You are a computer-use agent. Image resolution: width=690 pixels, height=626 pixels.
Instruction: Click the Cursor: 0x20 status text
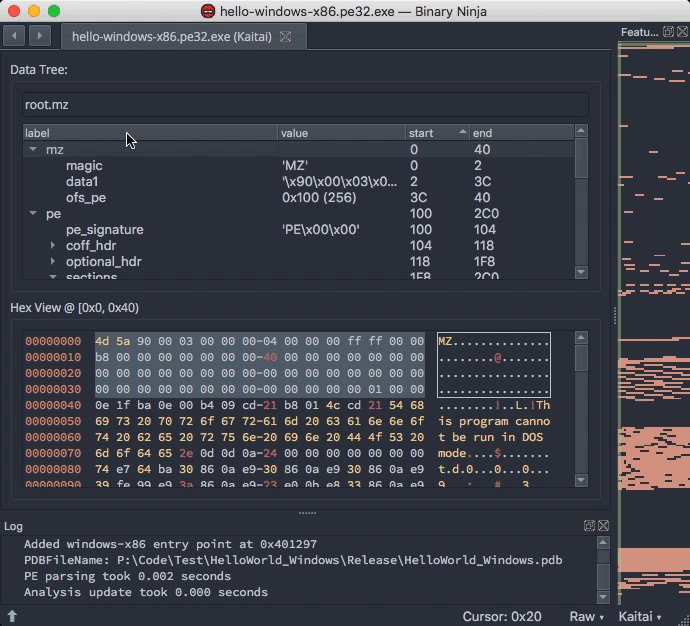point(502,616)
